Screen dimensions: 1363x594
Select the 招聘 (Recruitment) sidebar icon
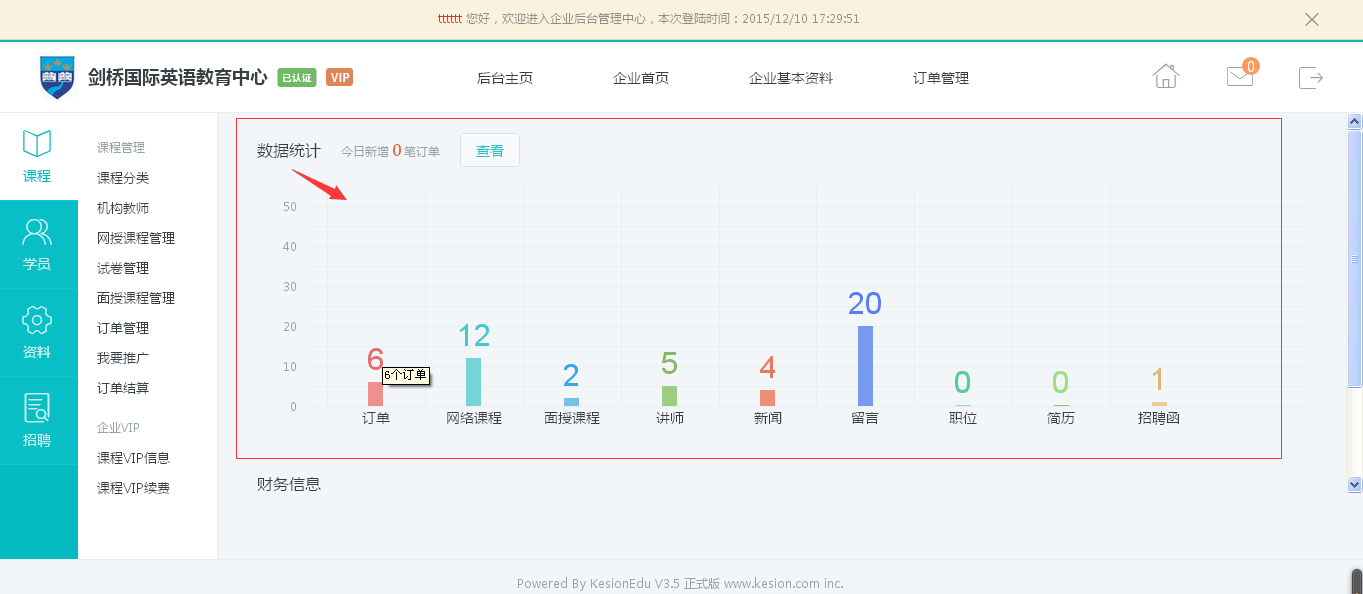coord(37,420)
